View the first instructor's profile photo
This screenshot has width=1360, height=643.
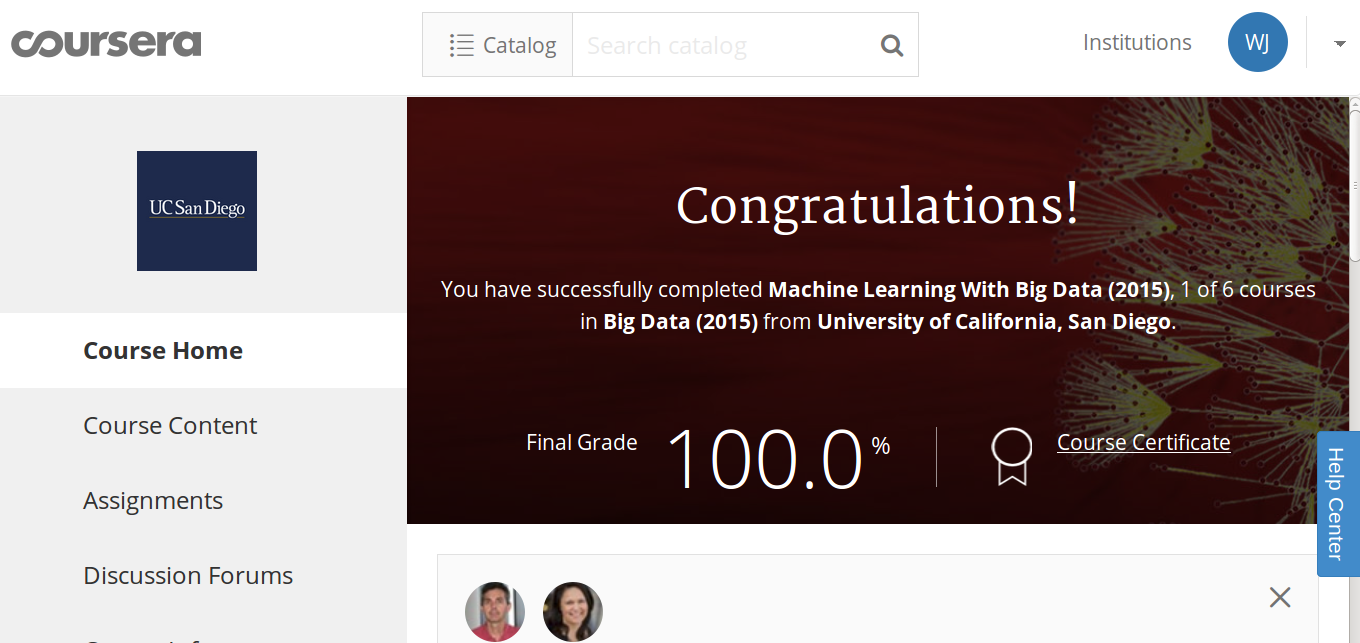click(494, 611)
